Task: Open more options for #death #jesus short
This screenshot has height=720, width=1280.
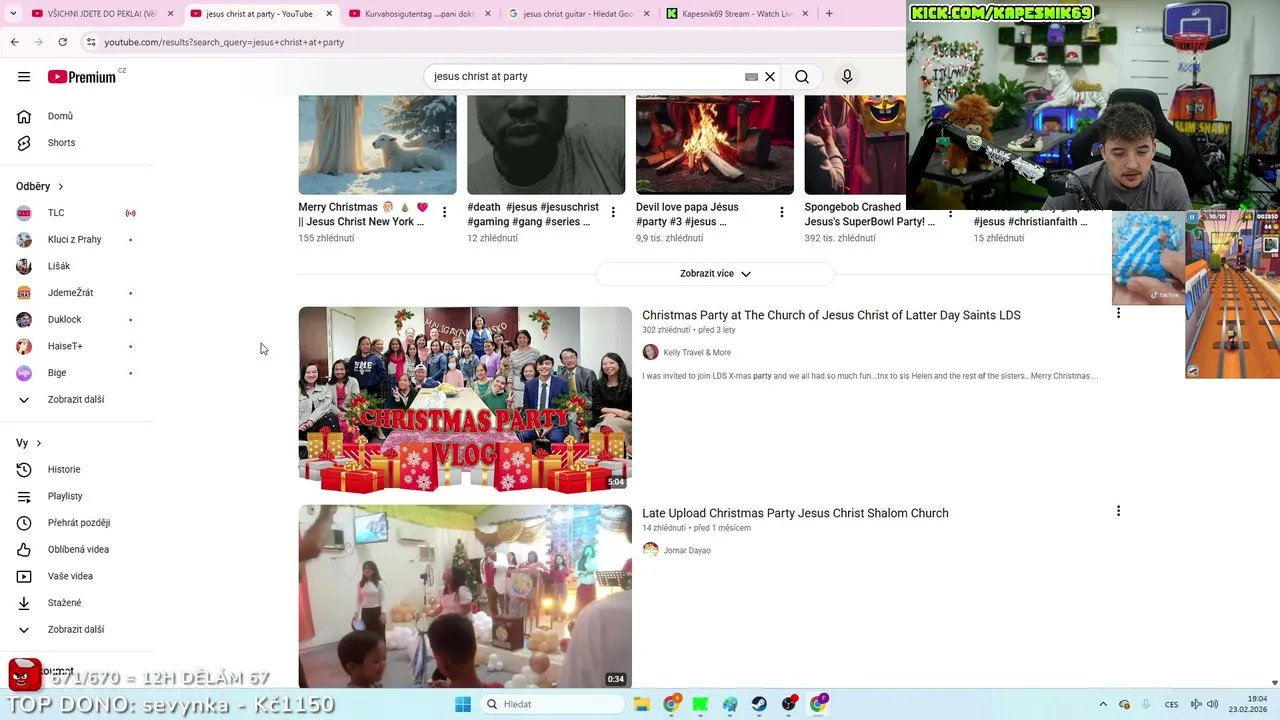Action: (x=613, y=212)
